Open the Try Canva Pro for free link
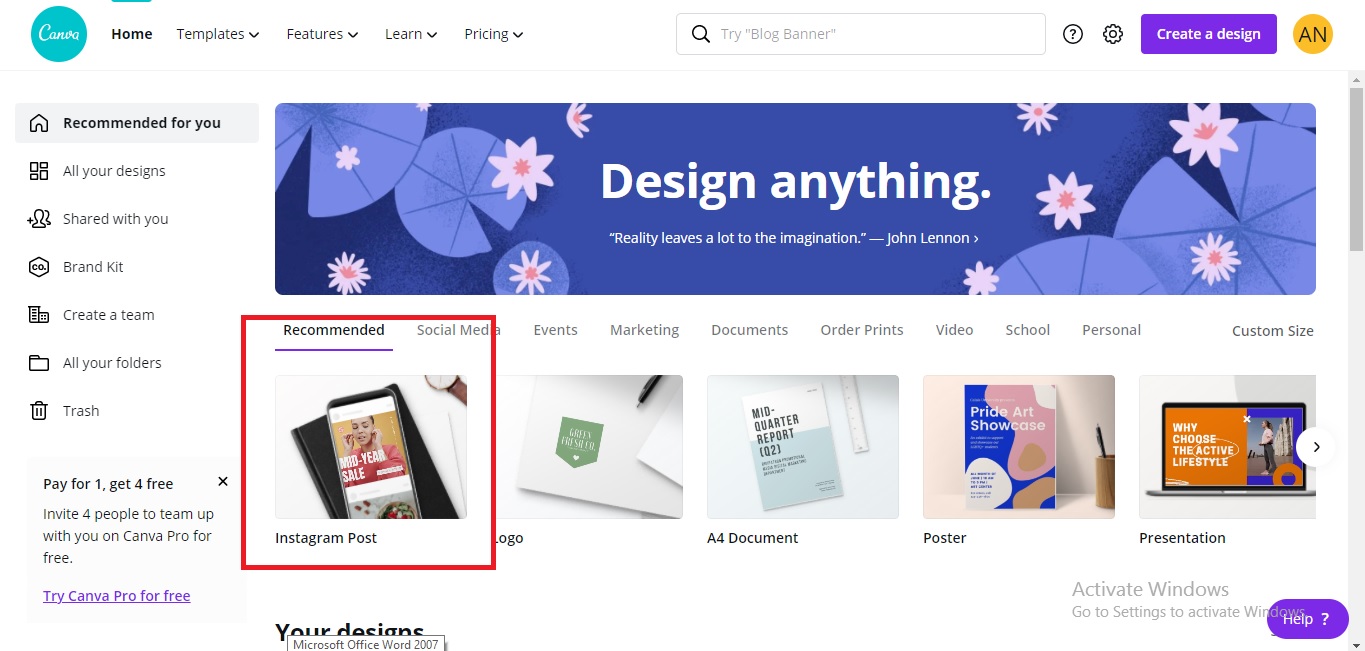 point(116,595)
